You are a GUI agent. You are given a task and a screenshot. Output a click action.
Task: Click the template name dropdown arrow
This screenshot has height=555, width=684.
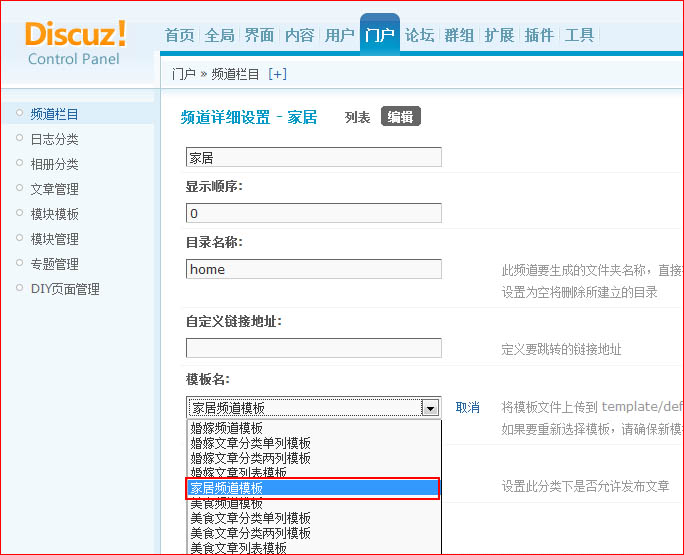click(430, 408)
